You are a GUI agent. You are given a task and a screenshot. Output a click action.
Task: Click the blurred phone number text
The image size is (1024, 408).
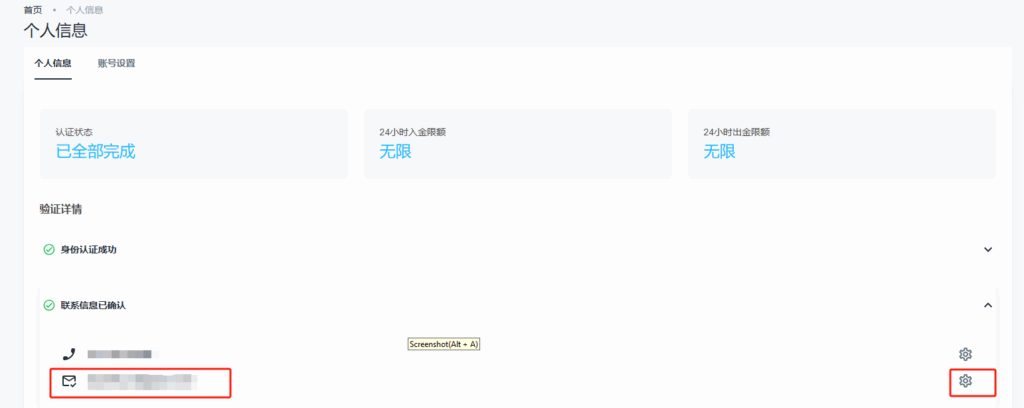pyautogui.click(x=118, y=354)
